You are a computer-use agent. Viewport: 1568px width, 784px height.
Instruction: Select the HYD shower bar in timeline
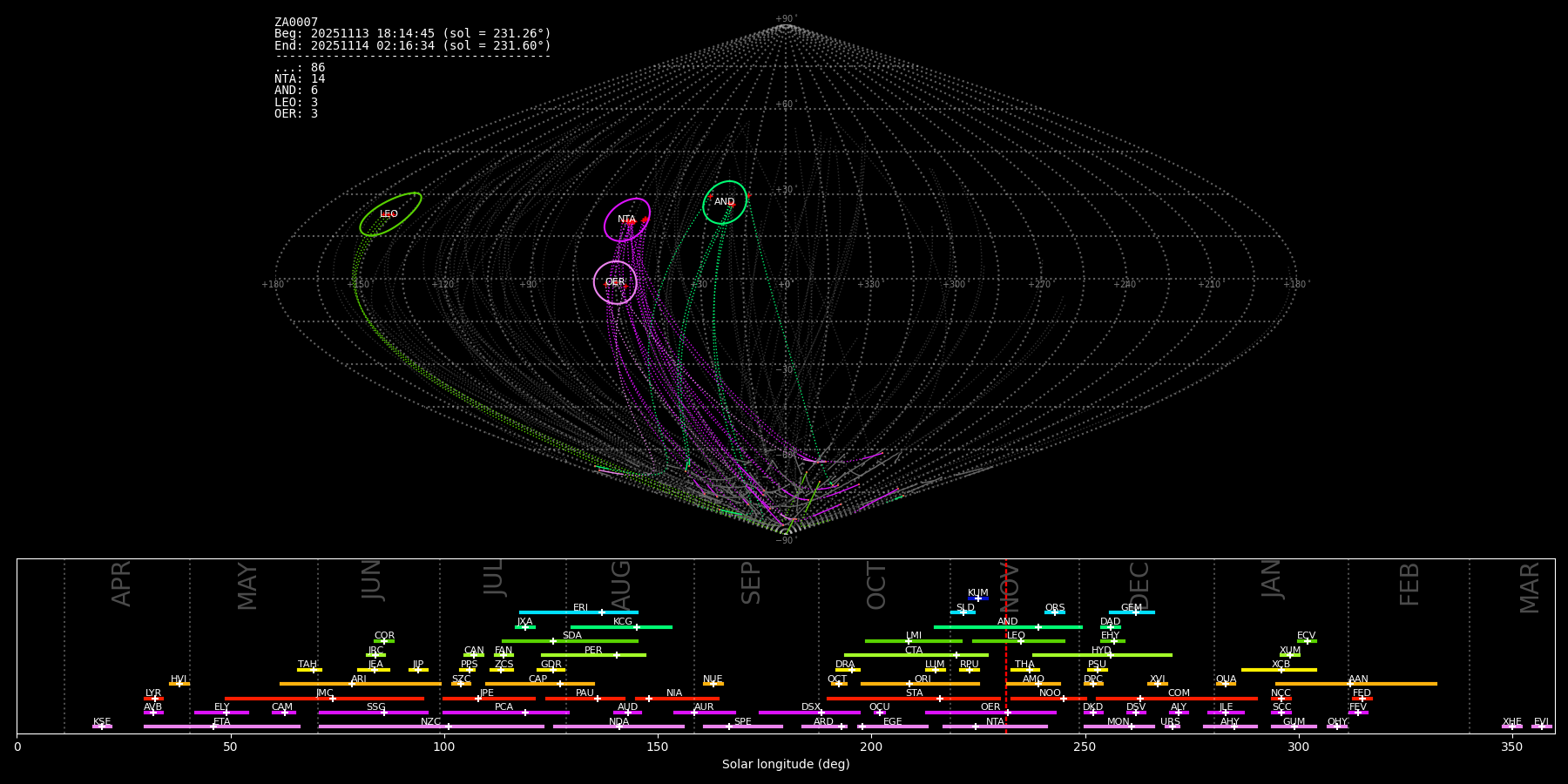(x=1102, y=655)
